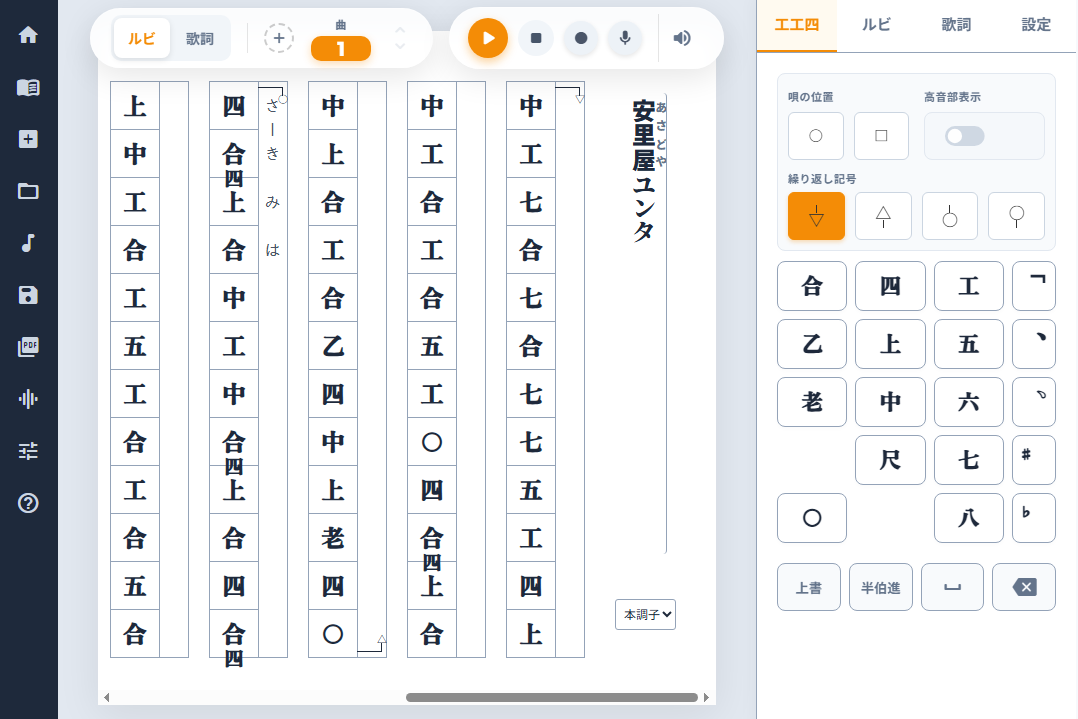Select the square 唄の位置 option
This screenshot has width=1078, height=719.
coord(881,136)
